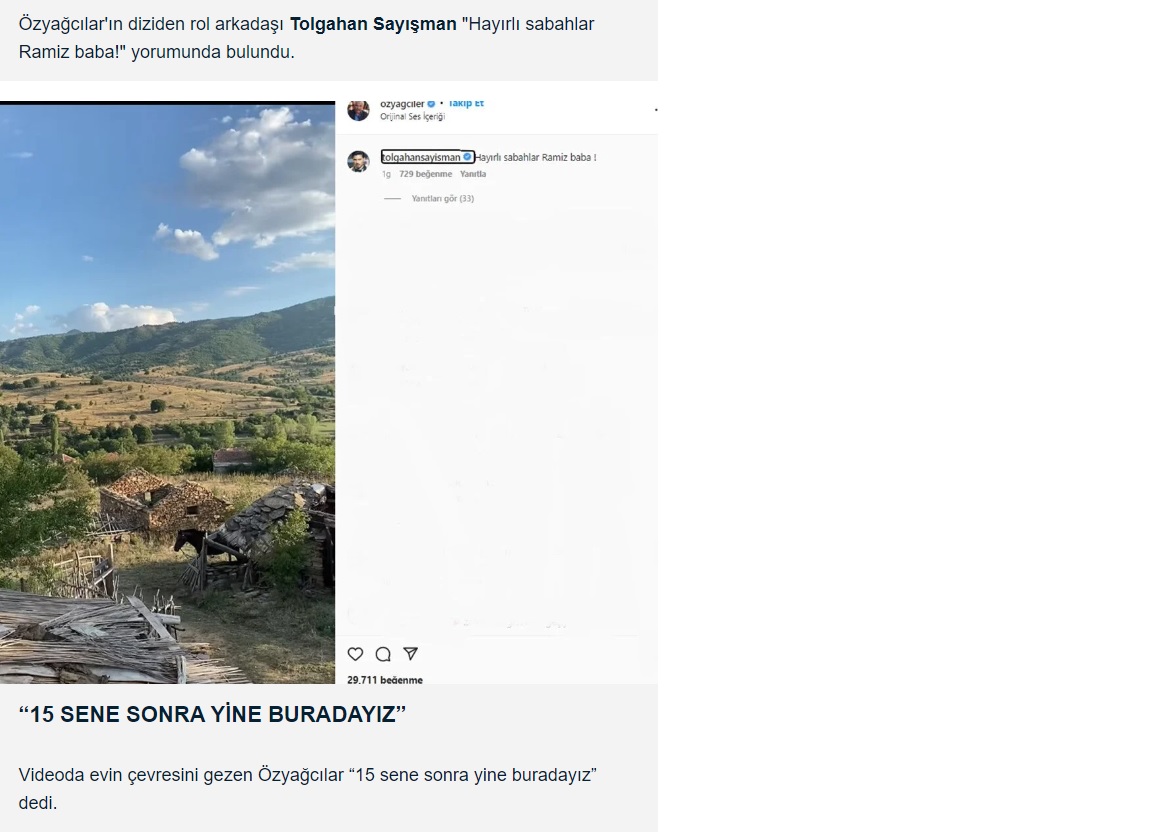Open the post options menu dot

click(655, 108)
